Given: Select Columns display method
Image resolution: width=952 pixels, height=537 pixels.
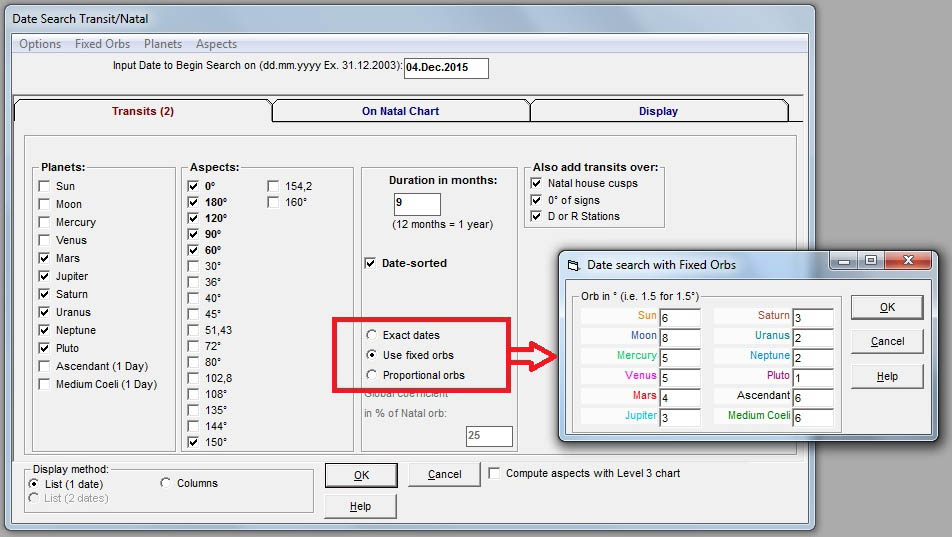Looking at the screenshot, I should pos(166,483).
